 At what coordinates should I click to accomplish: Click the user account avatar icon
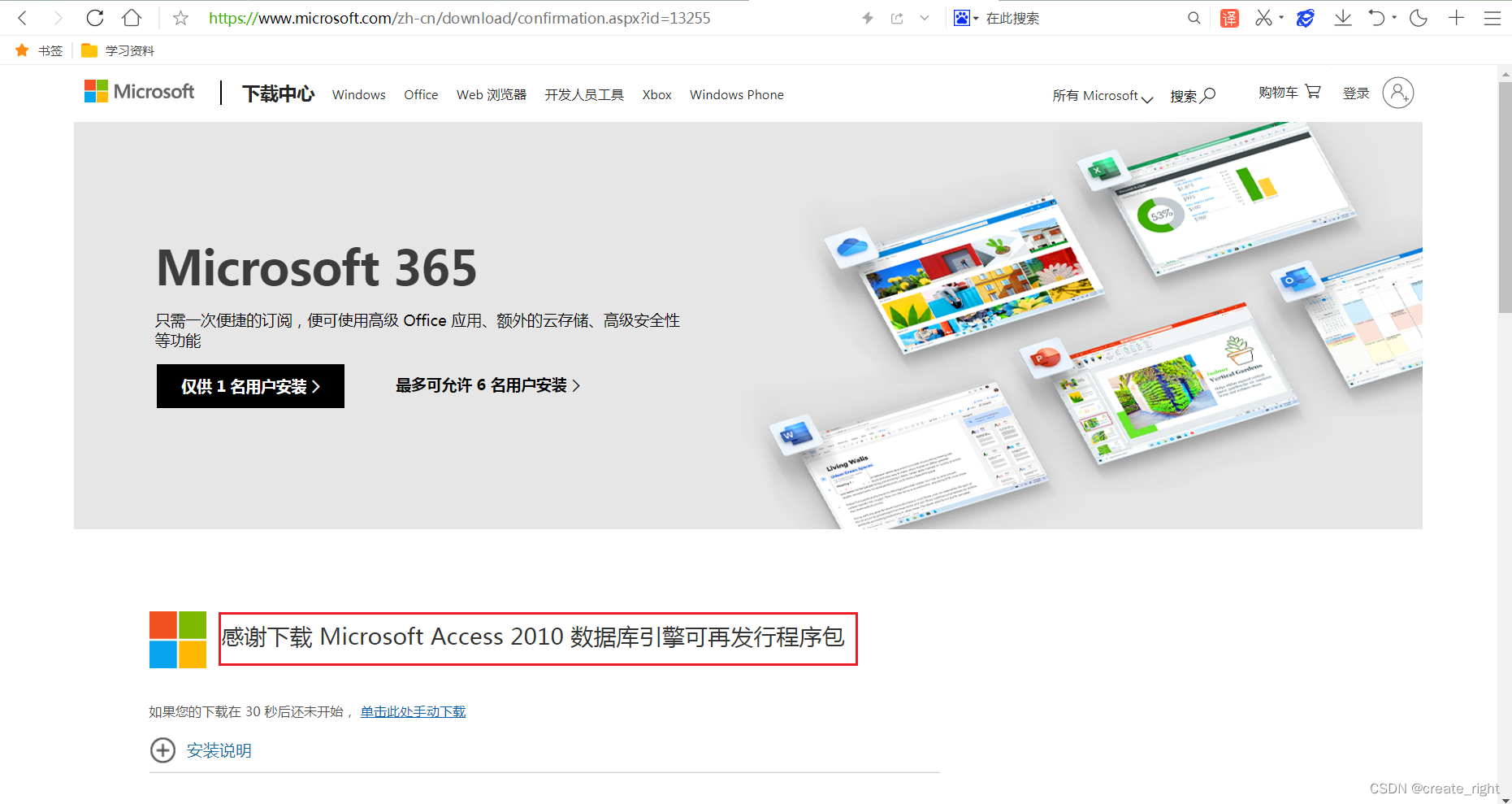1398,93
